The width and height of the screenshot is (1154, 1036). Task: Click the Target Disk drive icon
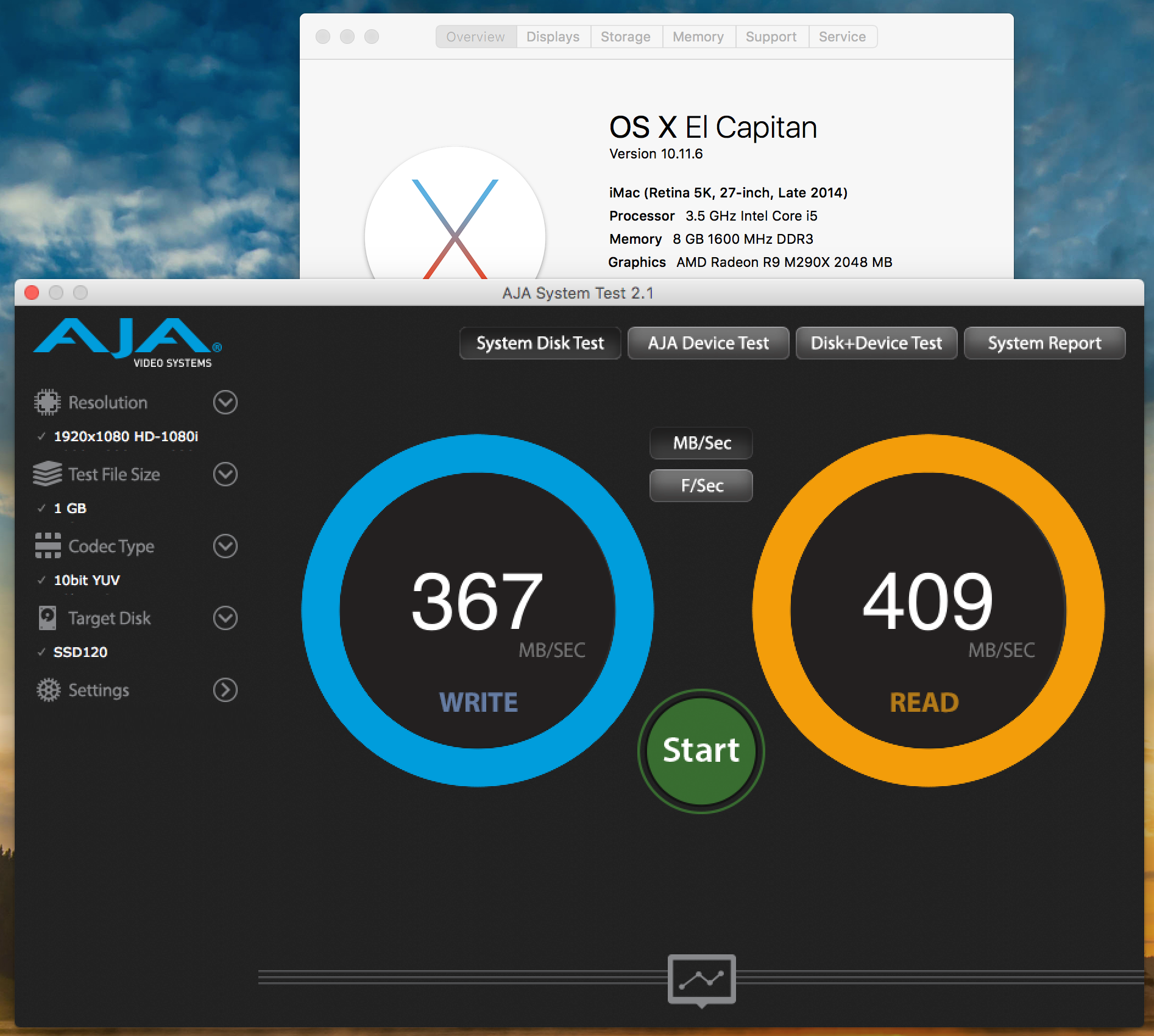[48, 618]
